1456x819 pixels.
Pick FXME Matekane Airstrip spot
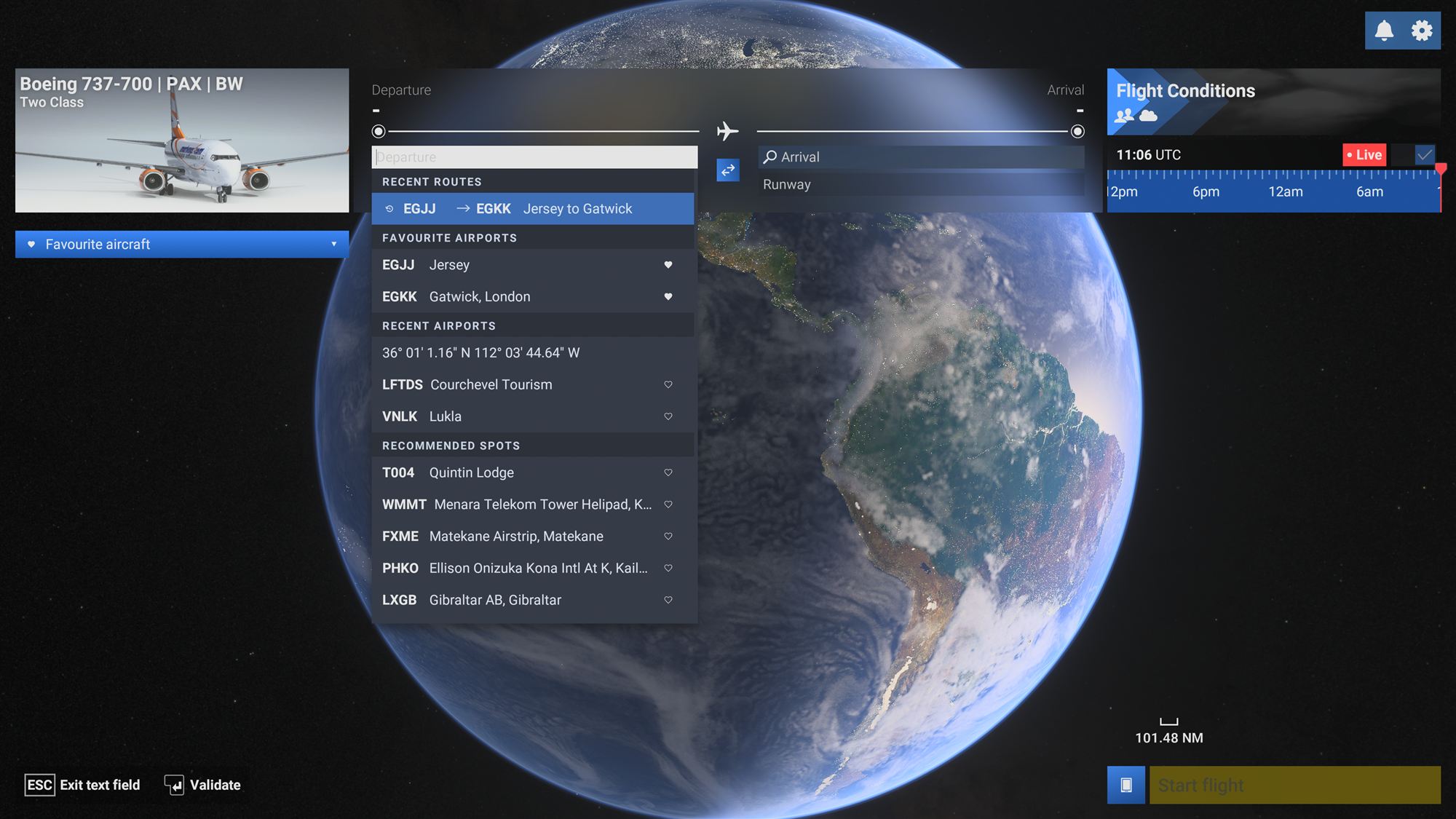[x=533, y=537]
